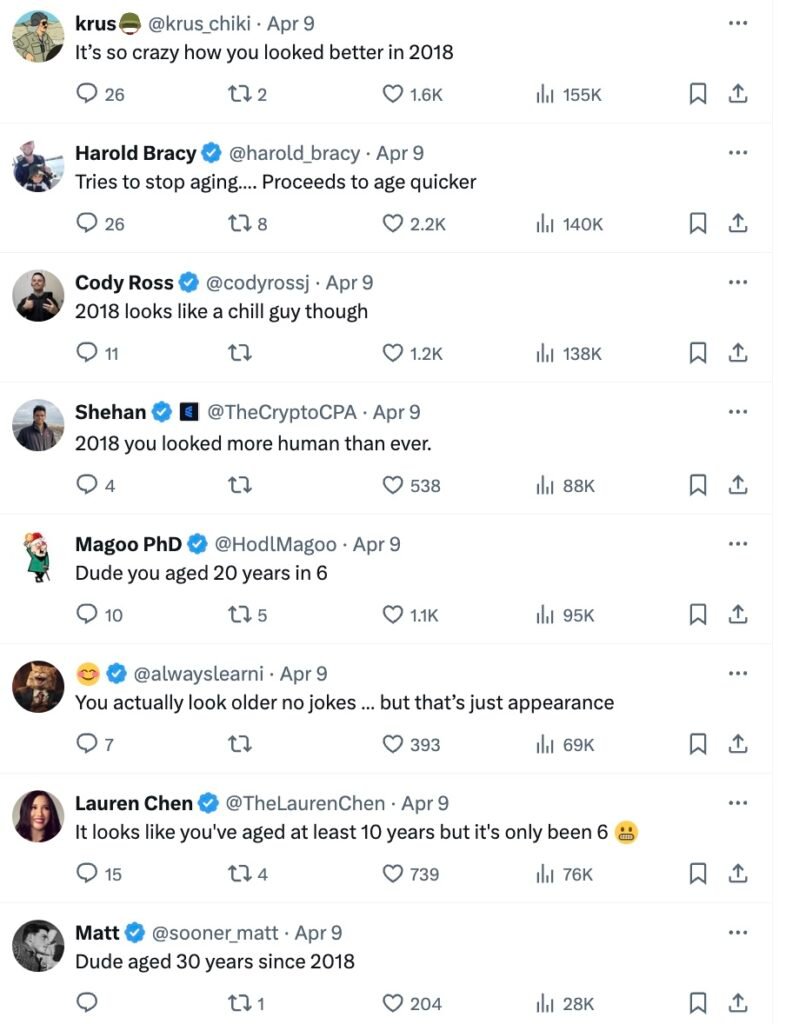This screenshot has height=1024, width=799.
Task: Share Lauren Chen's tweet
Action: (737, 874)
